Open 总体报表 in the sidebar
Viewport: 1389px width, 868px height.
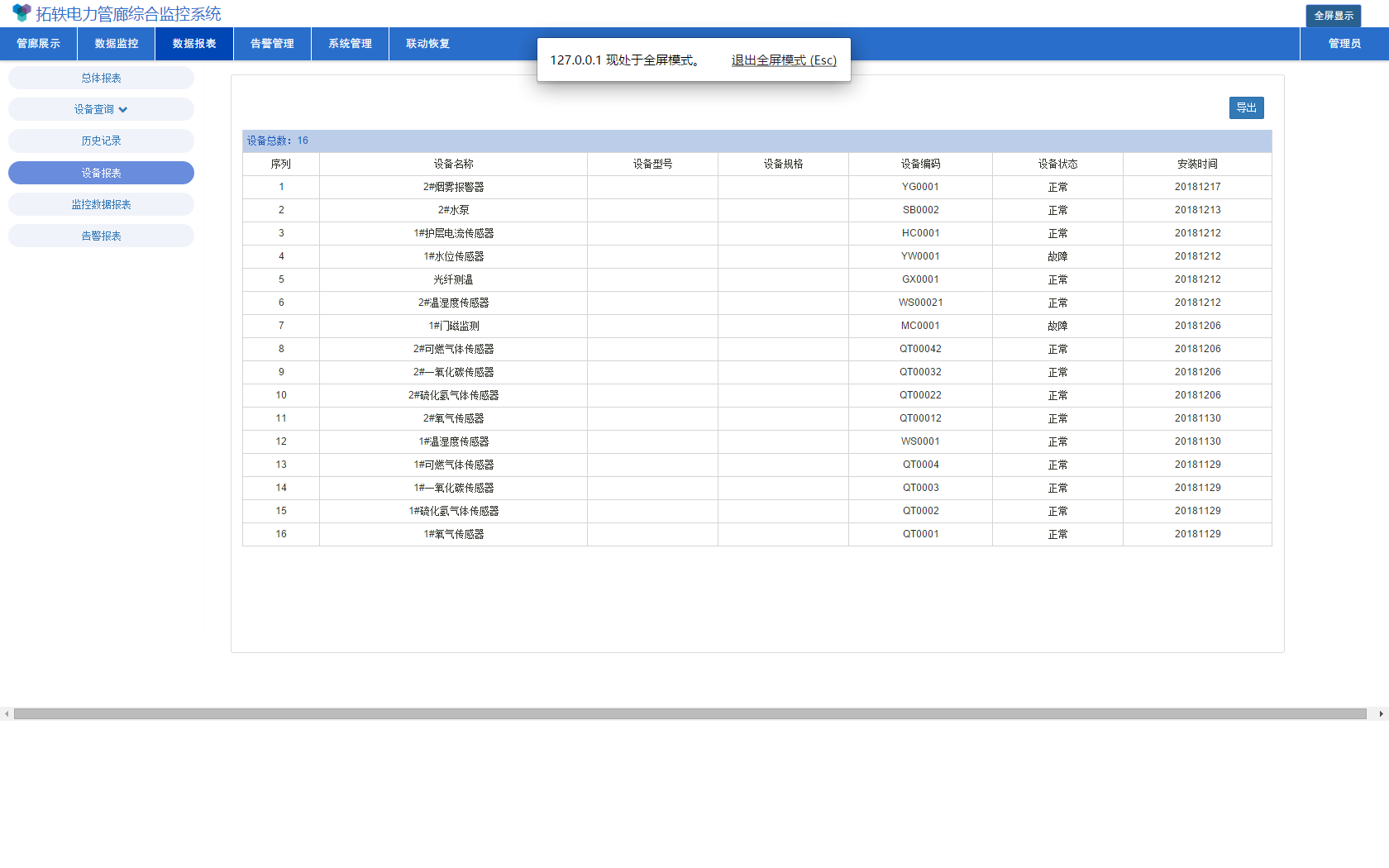101,79
